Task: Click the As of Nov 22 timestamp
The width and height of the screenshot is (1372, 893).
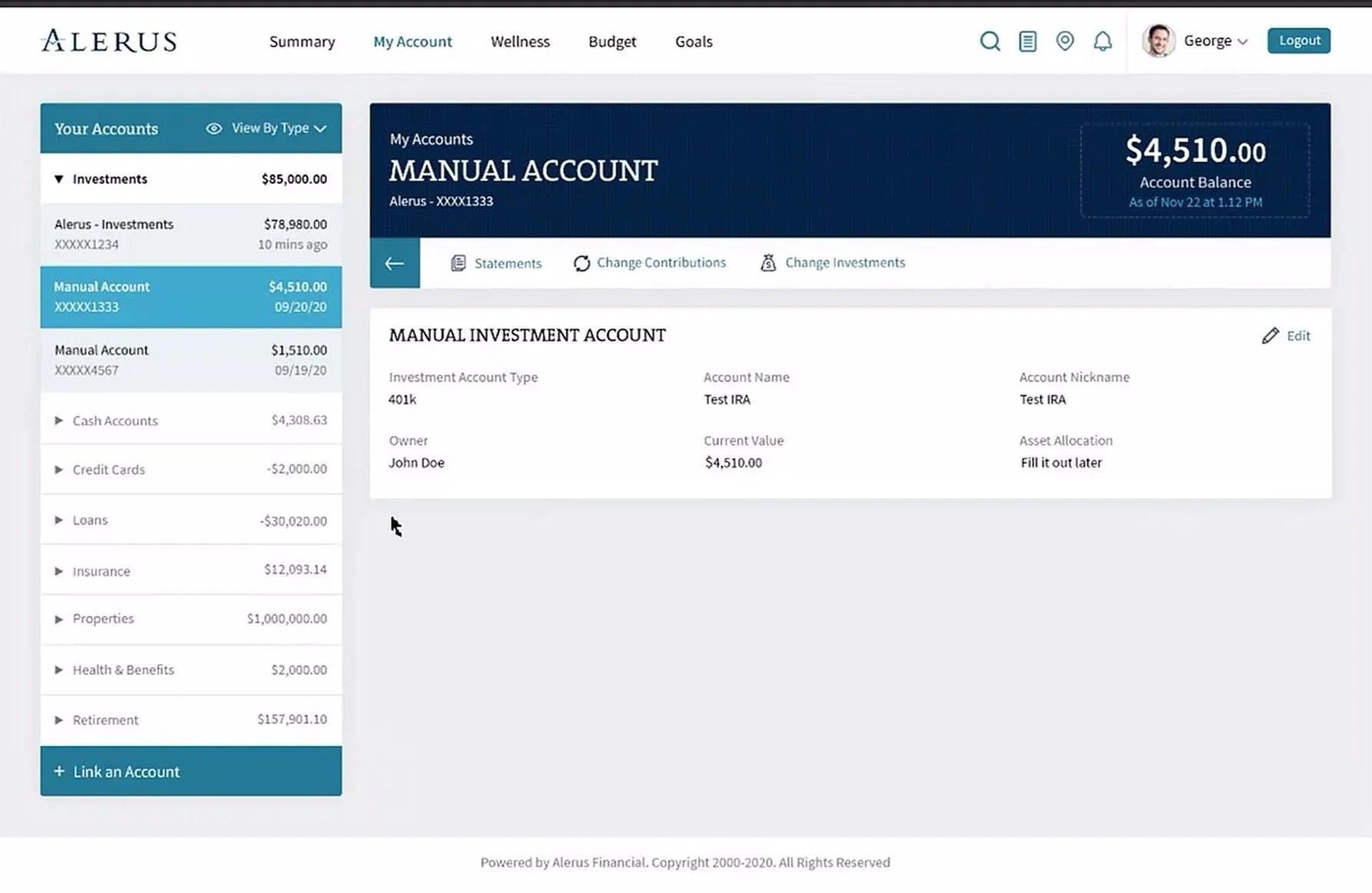Action: [1195, 202]
